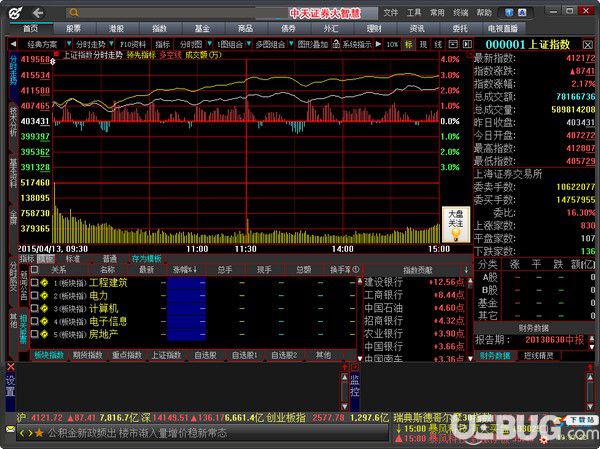Check the box for 房地产 row

[34, 334]
